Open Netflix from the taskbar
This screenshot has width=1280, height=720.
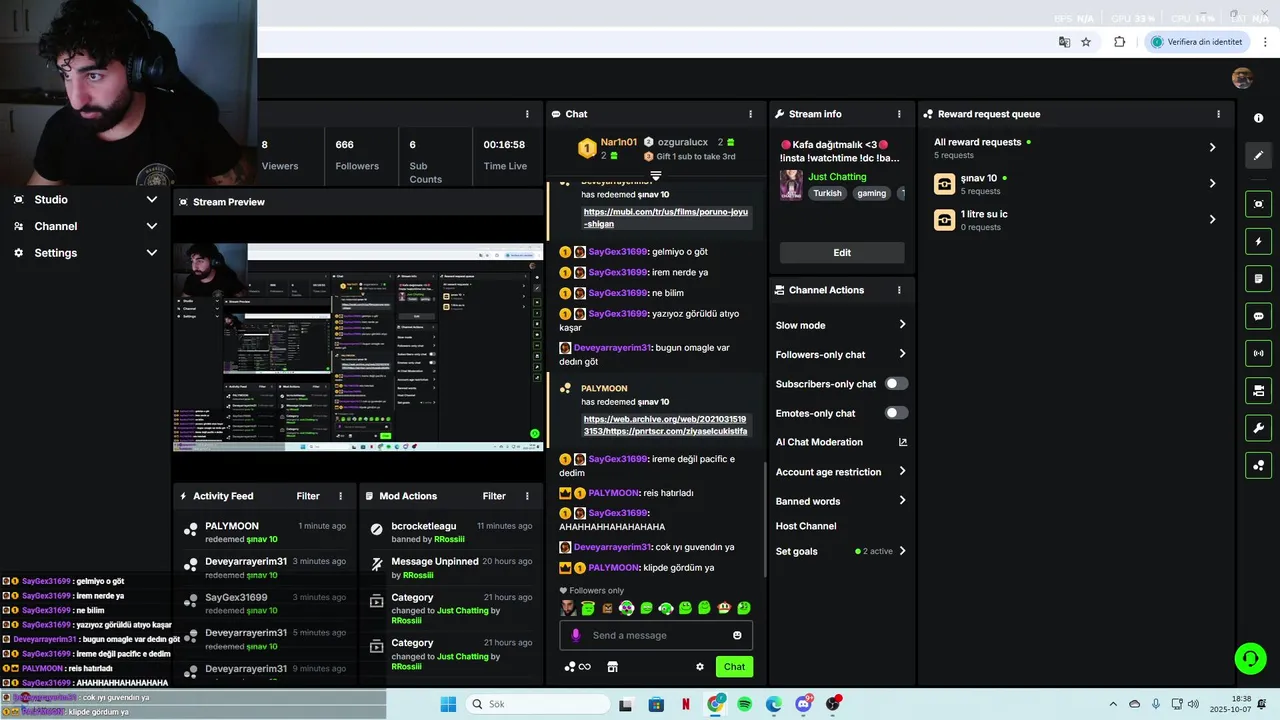(686, 704)
